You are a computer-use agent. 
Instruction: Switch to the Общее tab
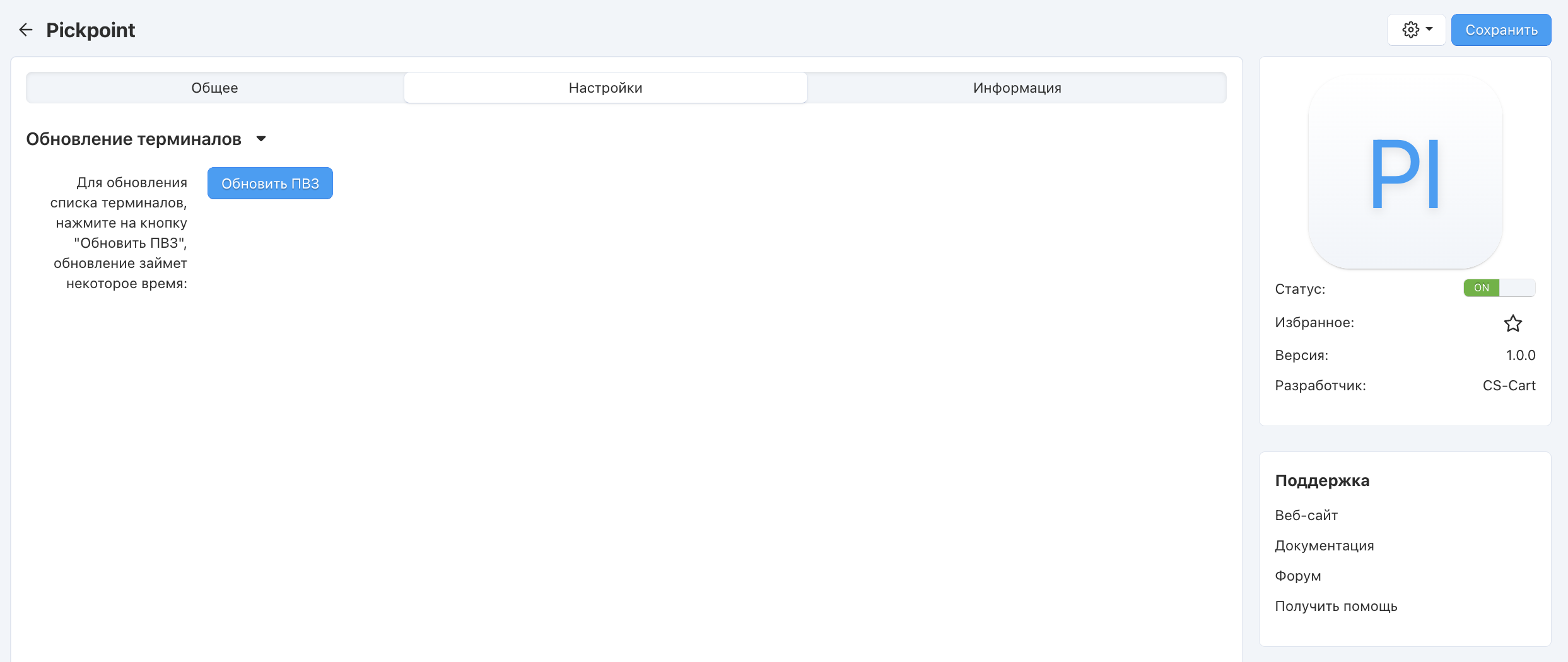click(214, 88)
